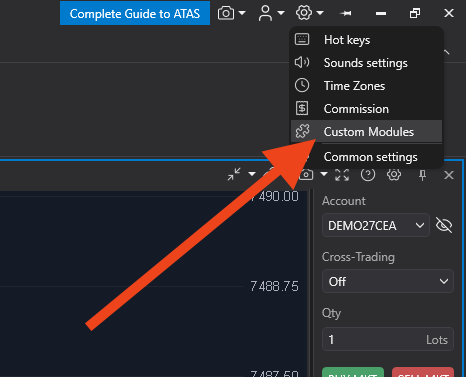Choose Time Zones in the menu
Viewport: 466px width, 377px height.
(367, 86)
